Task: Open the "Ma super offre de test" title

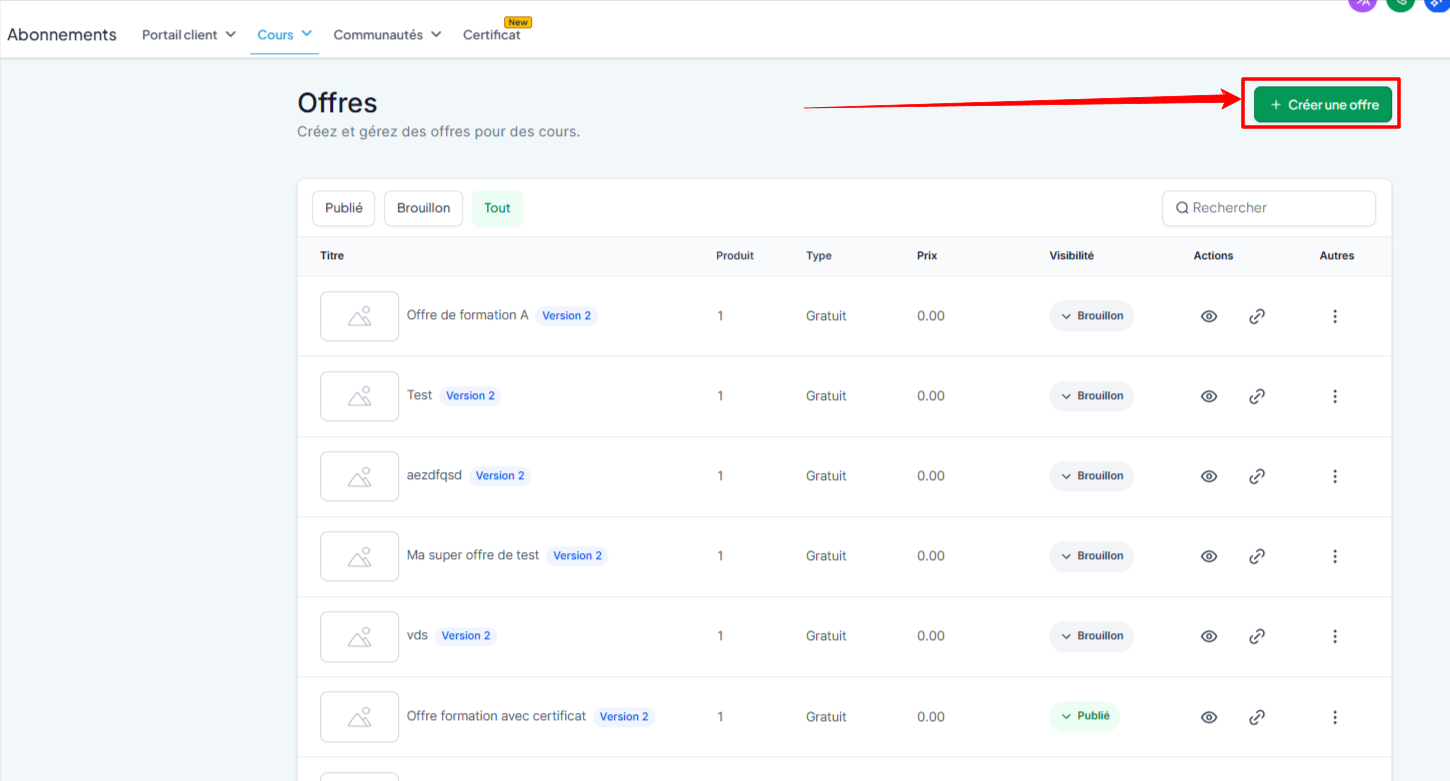Action: tap(473, 555)
